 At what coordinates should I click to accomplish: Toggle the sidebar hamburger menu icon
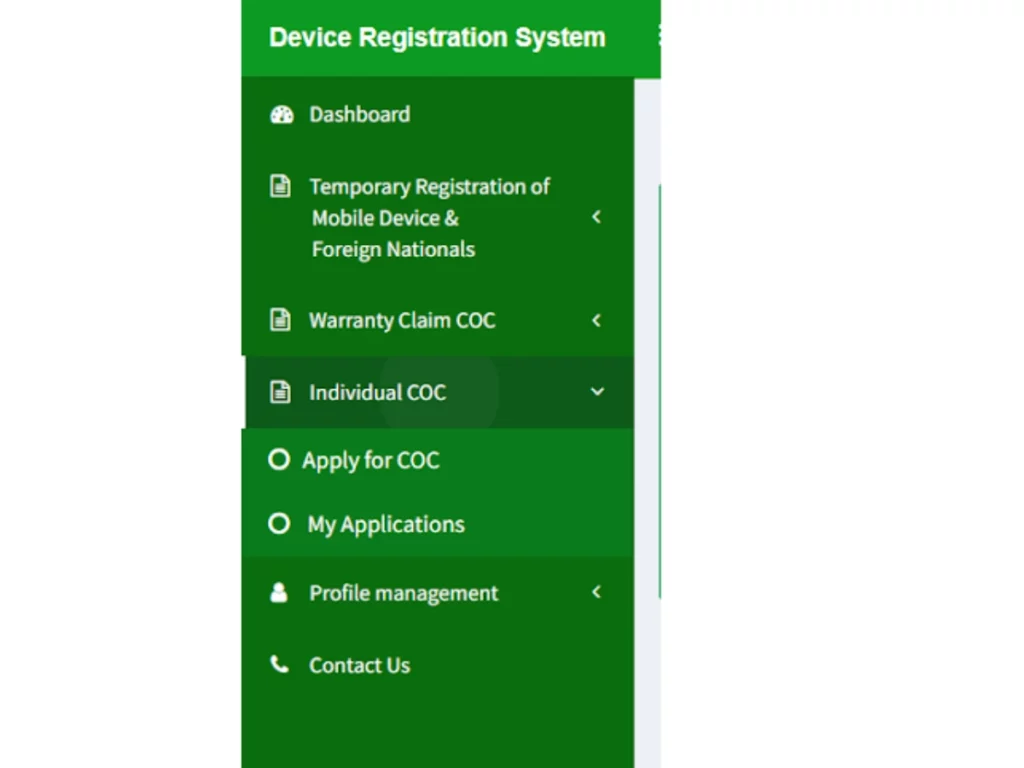657,37
